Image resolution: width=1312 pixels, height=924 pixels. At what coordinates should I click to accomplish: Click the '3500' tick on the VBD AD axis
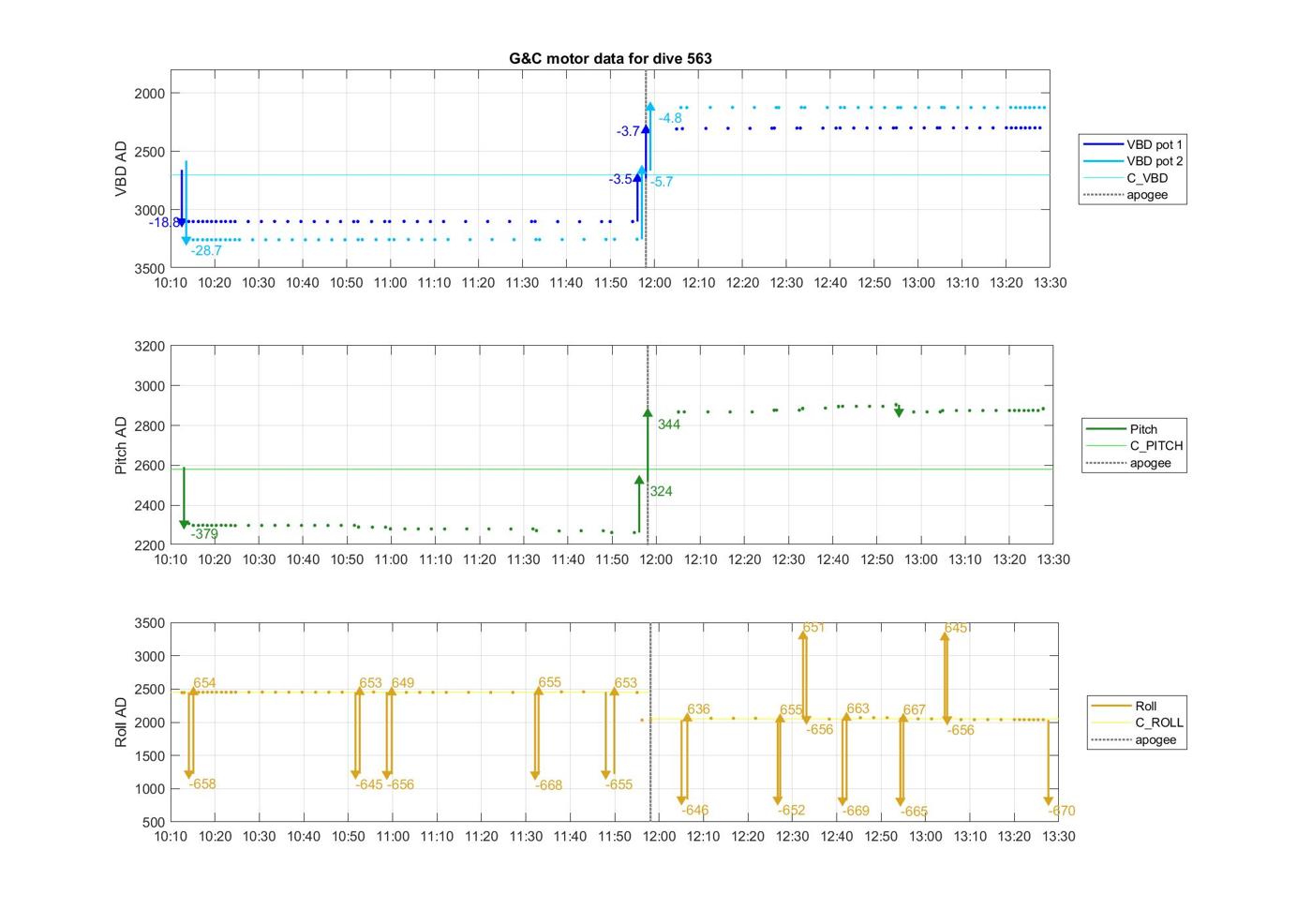tap(149, 269)
